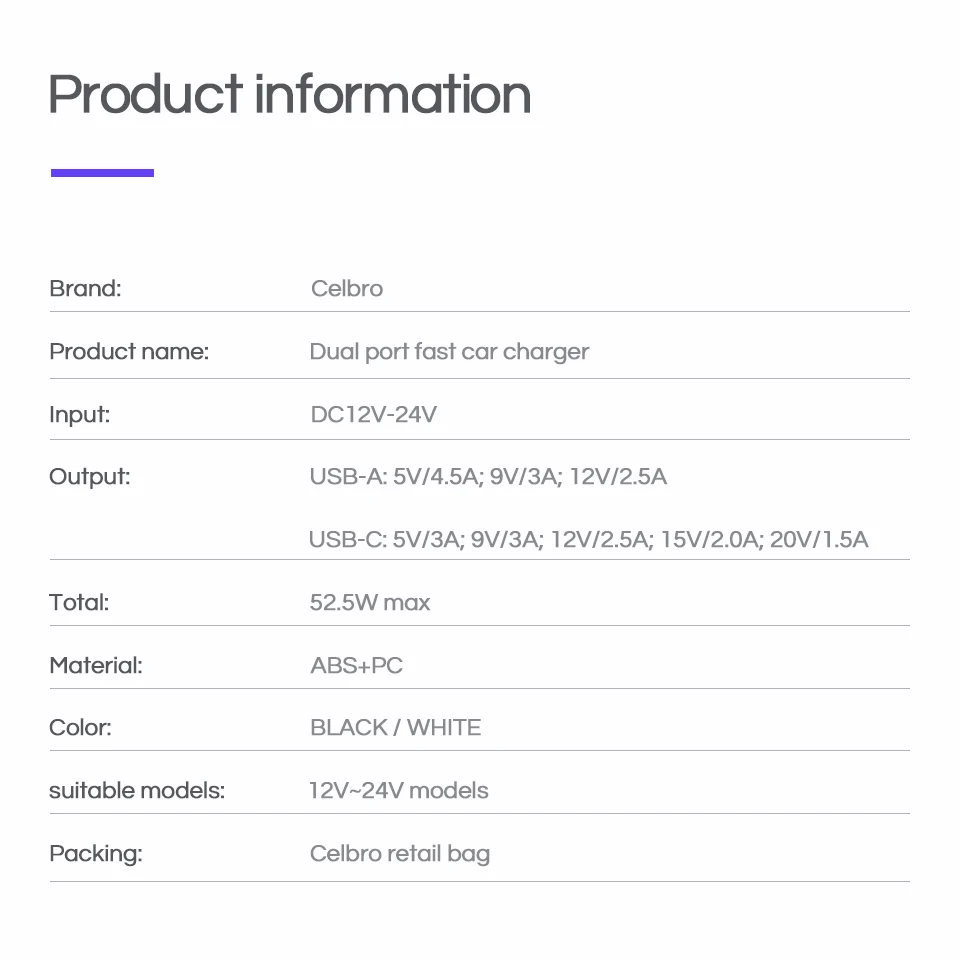960x960 pixels.
Task: Select the Color label
Action: (x=80, y=728)
